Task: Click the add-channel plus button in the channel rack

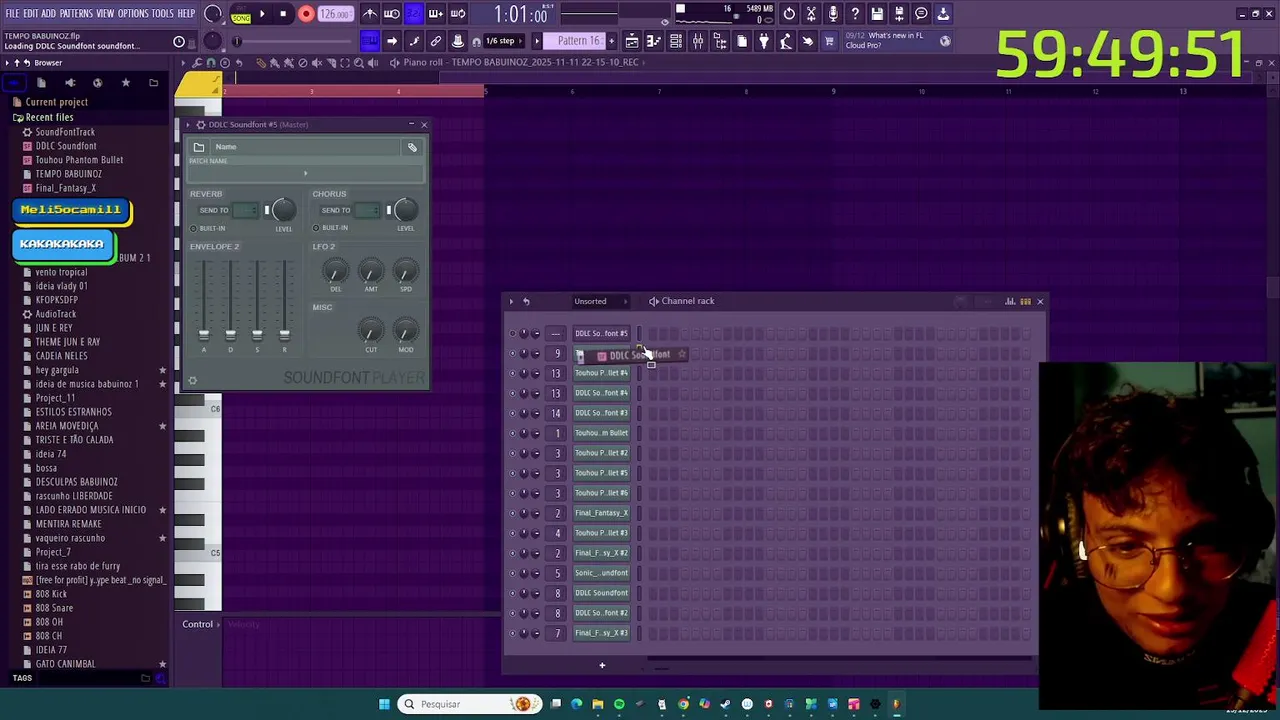Action: (x=602, y=665)
